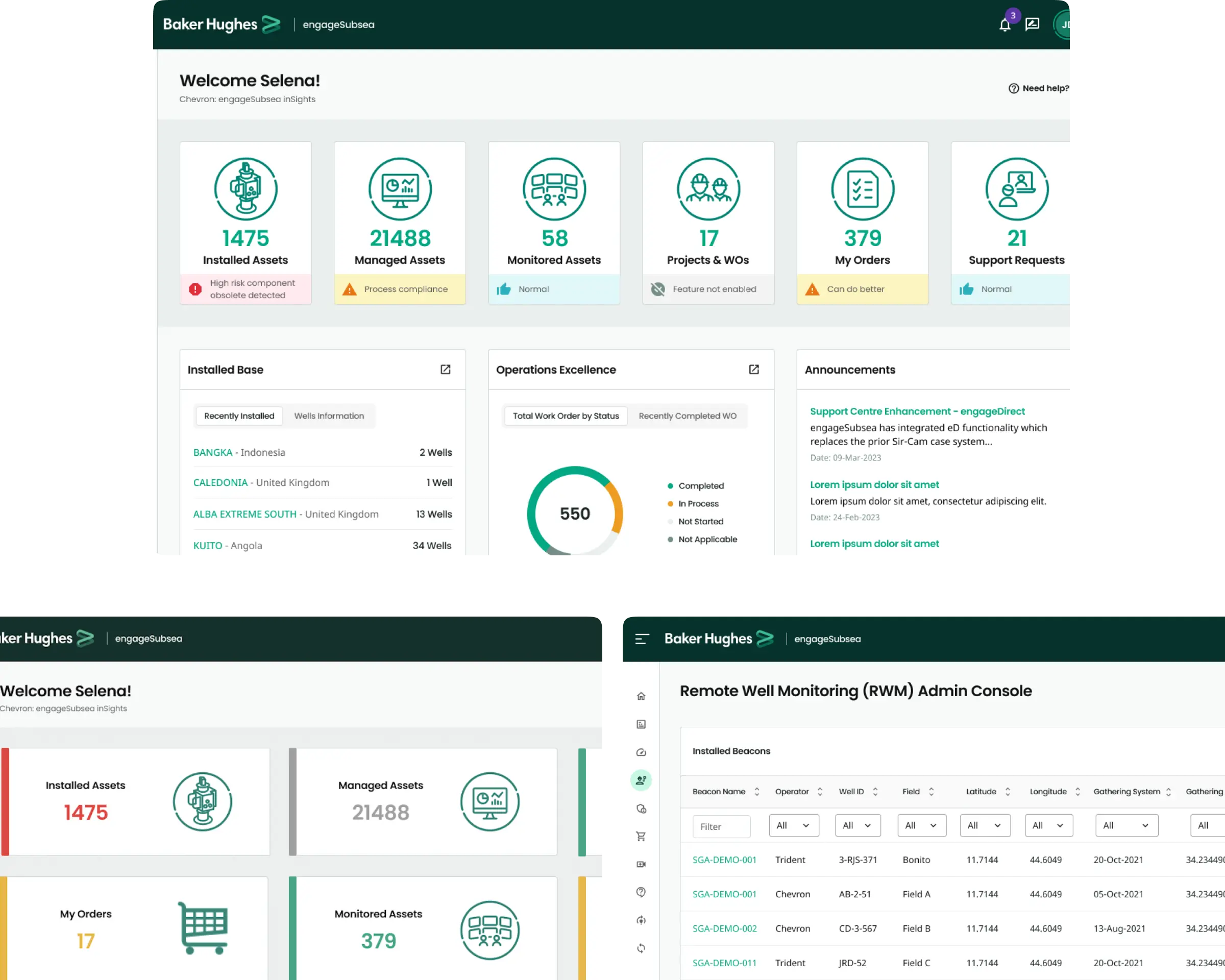Open the chat feedback icon
1225x980 pixels.
1032,24
